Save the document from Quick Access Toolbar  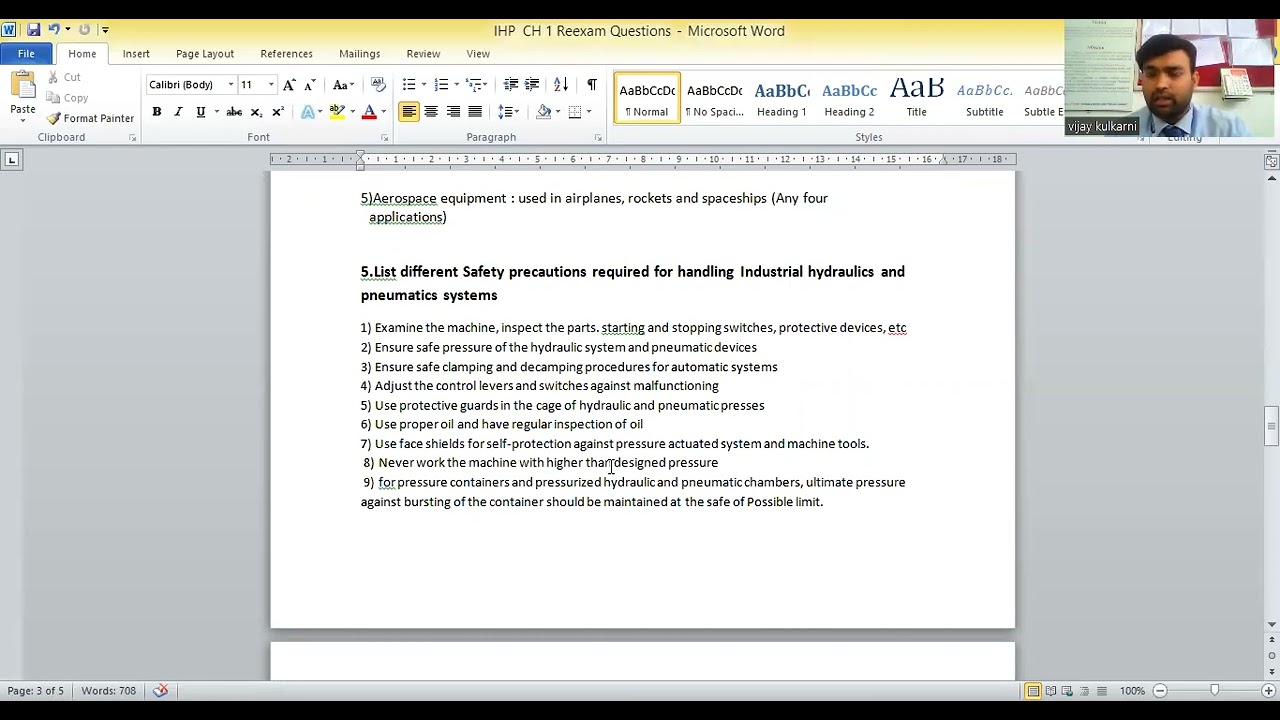(x=34, y=30)
